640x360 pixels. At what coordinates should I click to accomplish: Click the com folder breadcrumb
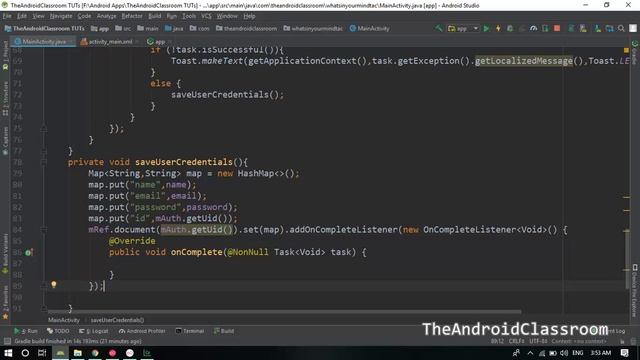pyautogui.click(x=200, y=29)
